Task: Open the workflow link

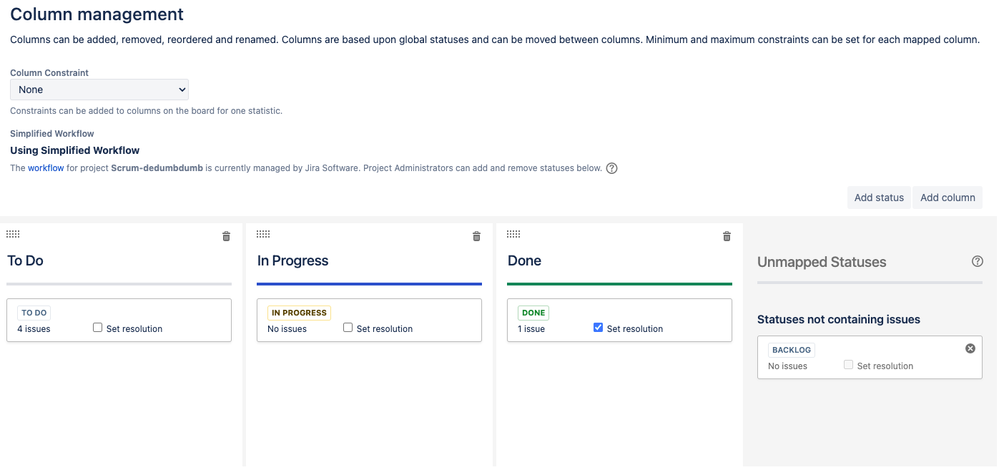Action: click(46, 169)
